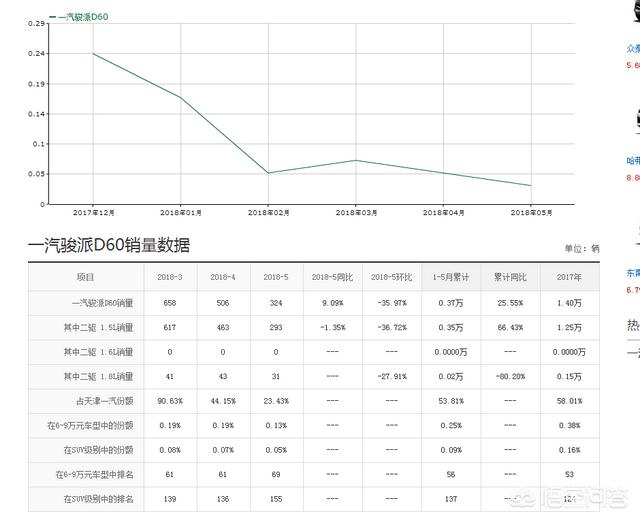Click the 2018年05月 point on the line

coord(530,185)
